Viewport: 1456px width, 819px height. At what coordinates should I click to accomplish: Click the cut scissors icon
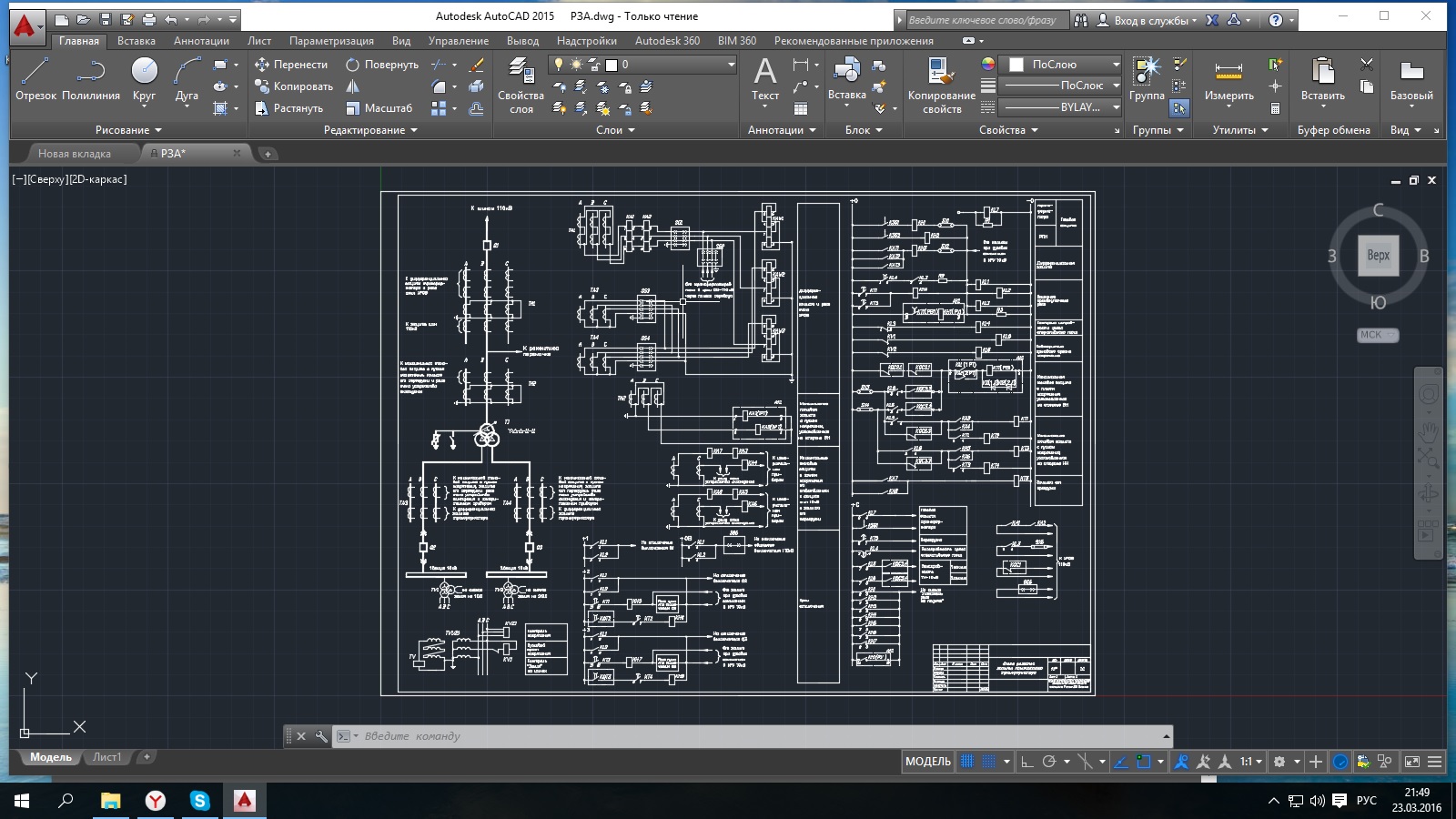coord(1367,65)
